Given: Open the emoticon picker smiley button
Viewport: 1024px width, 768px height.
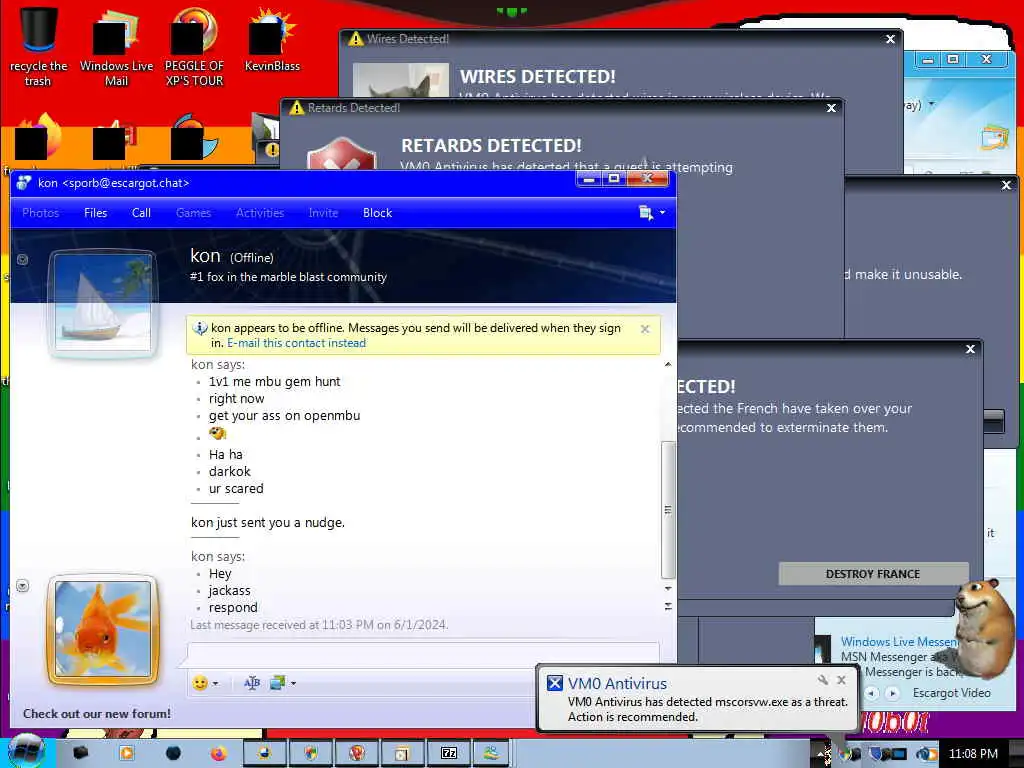Looking at the screenshot, I should [200, 683].
